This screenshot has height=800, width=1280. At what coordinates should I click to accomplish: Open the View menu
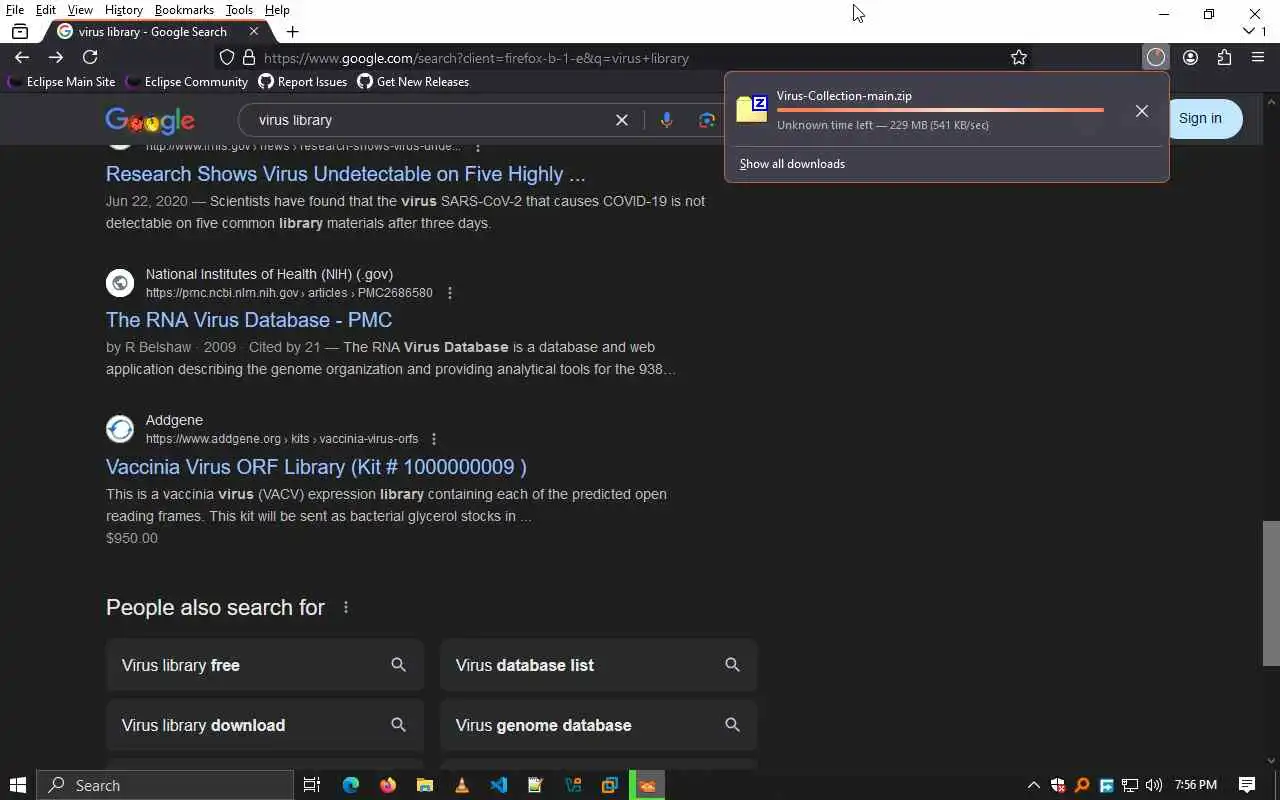pyautogui.click(x=80, y=10)
